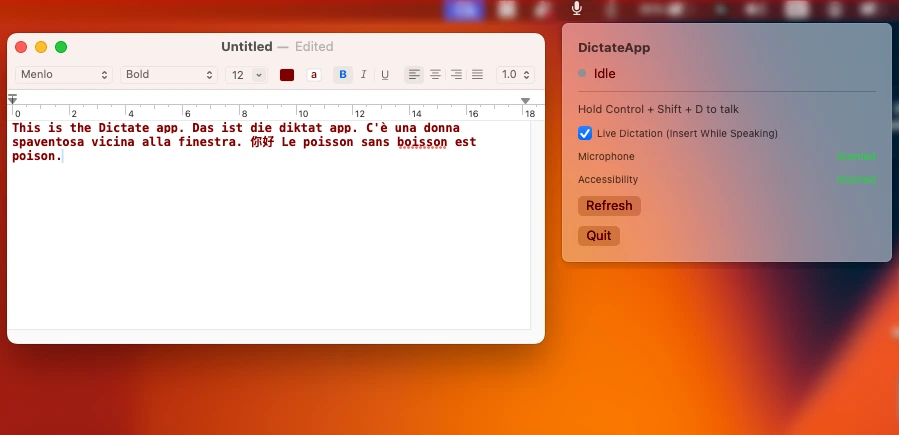Click the word 'finestra.' in the document
The width and height of the screenshot is (899, 435).
(x=210, y=142)
